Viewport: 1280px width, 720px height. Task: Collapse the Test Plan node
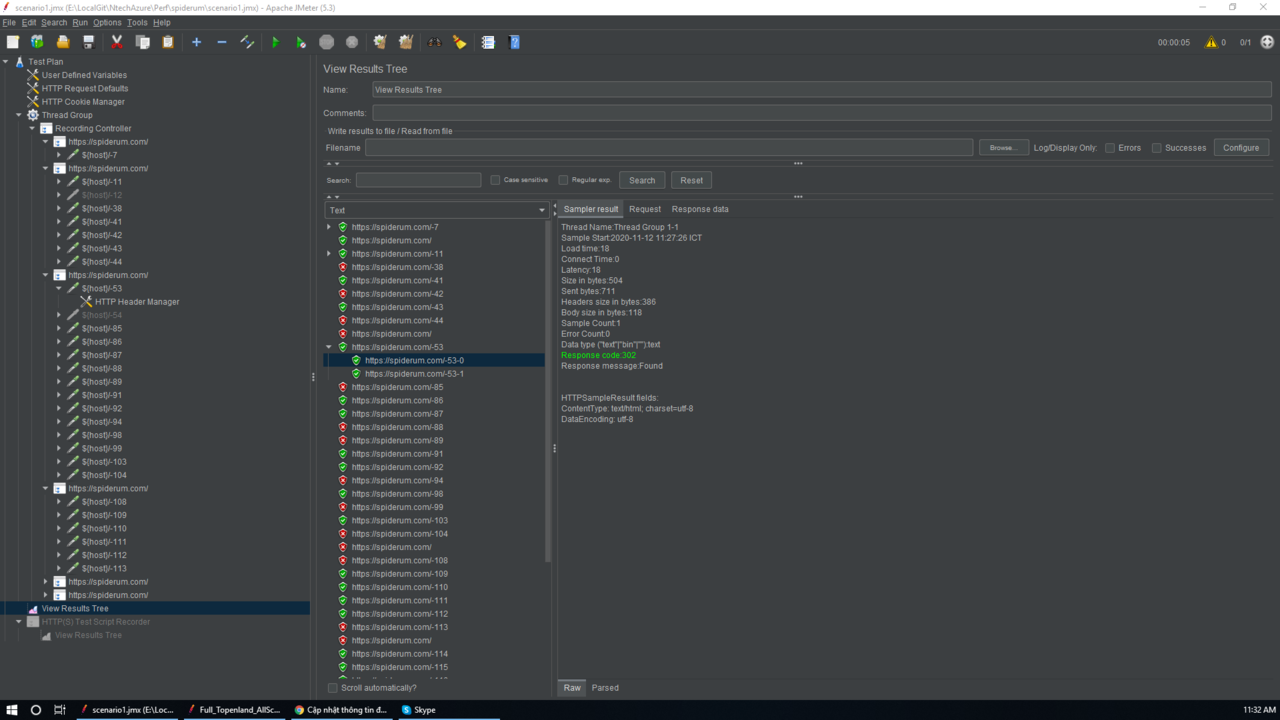coord(6,62)
